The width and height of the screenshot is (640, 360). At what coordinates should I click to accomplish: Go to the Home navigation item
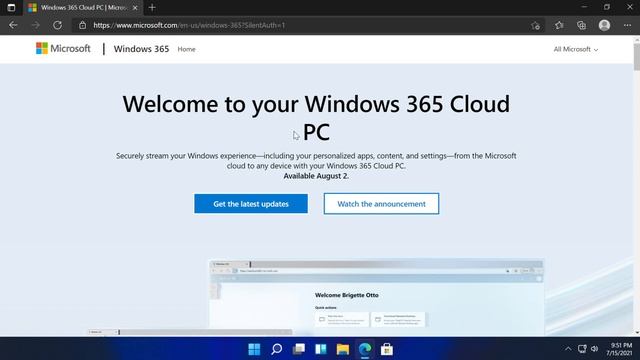(187, 49)
